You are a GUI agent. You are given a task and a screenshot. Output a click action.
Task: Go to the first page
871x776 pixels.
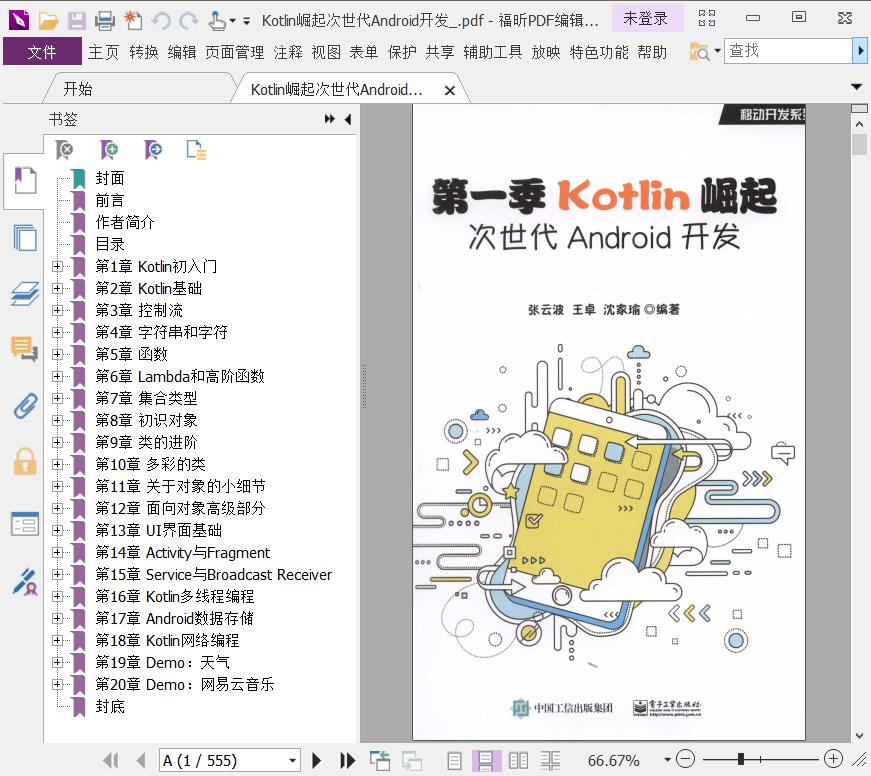coord(111,760)
